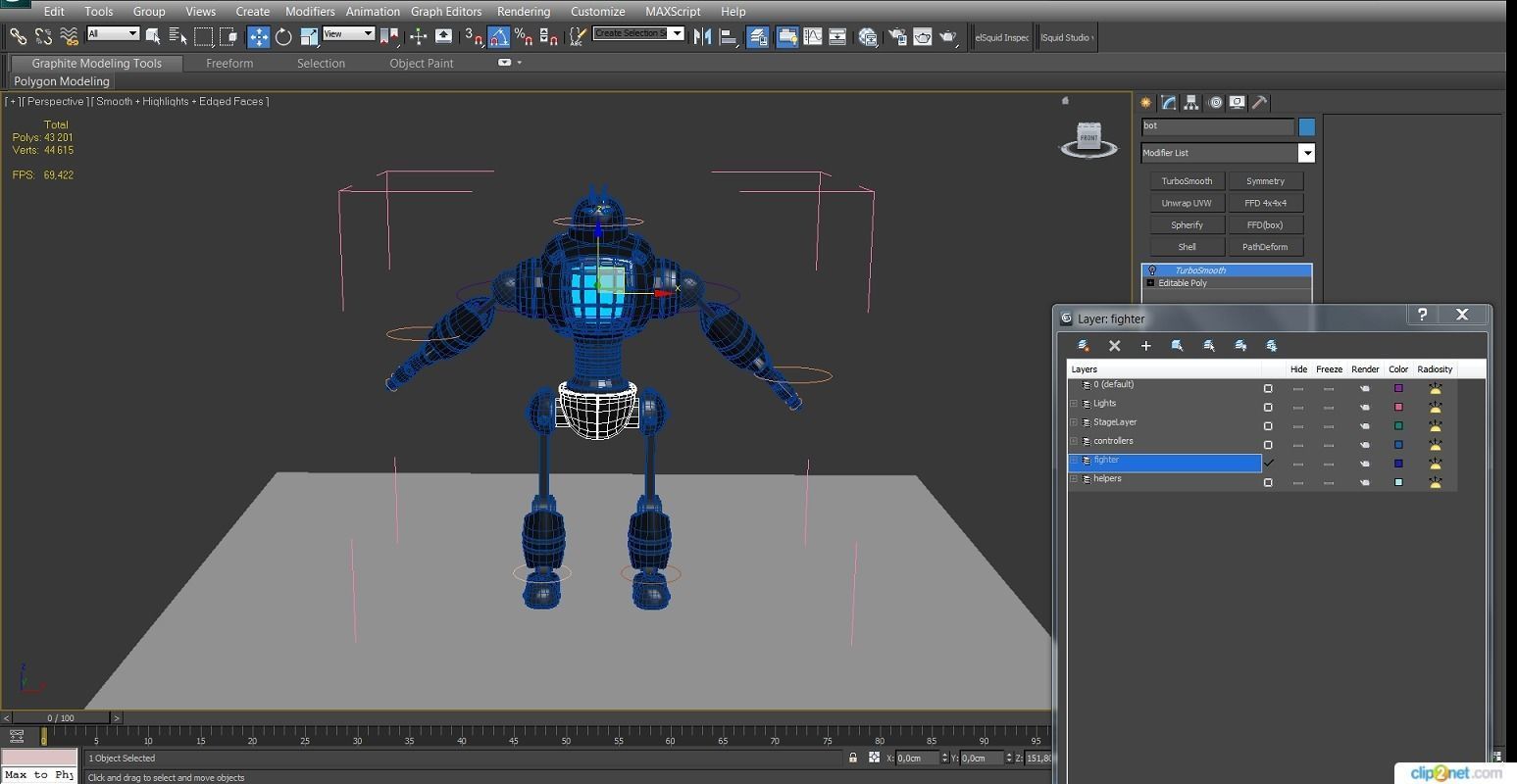
Task: Change the object color swatch beside name
Action: pyautogui.click(x=1306, y=126)
